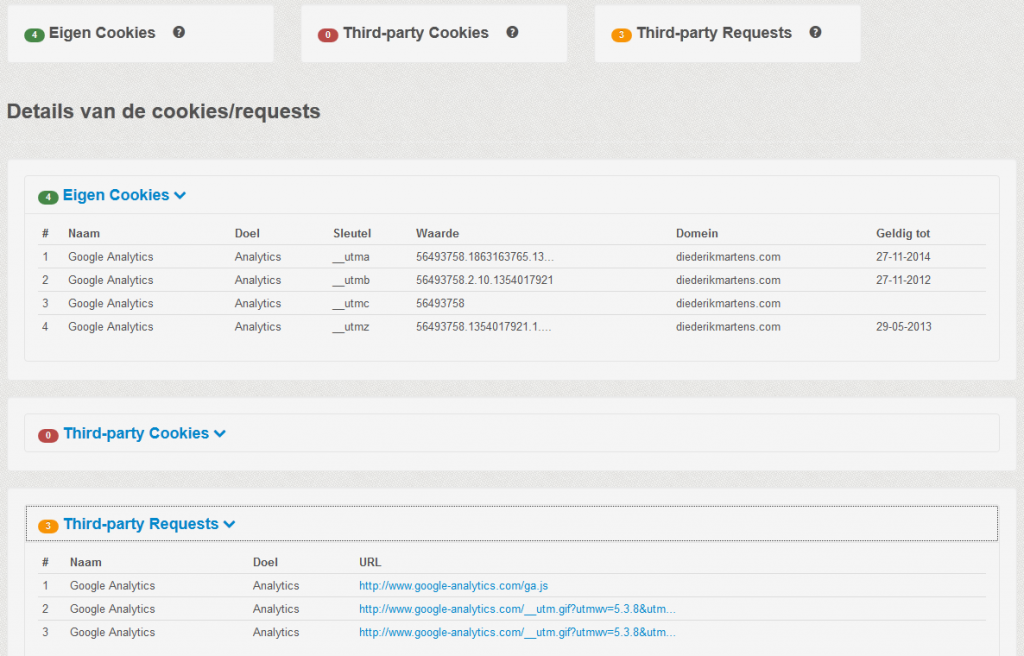Click help icon beside Third-party Requests summary

pos(815,32)
